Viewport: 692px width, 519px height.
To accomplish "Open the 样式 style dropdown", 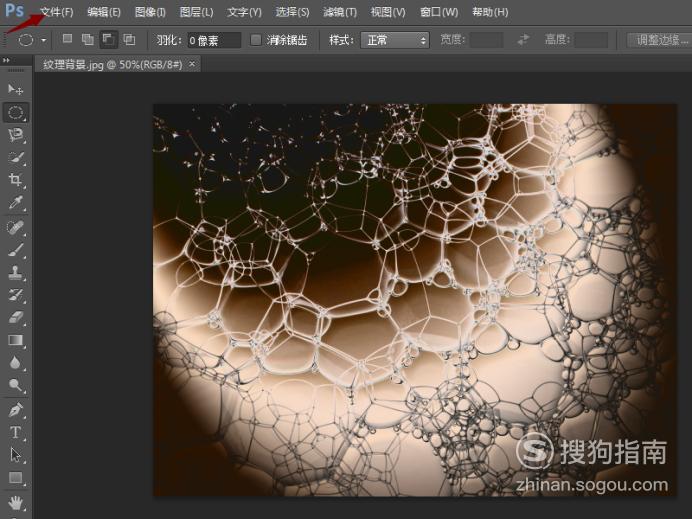I will (x=395, y=40).
